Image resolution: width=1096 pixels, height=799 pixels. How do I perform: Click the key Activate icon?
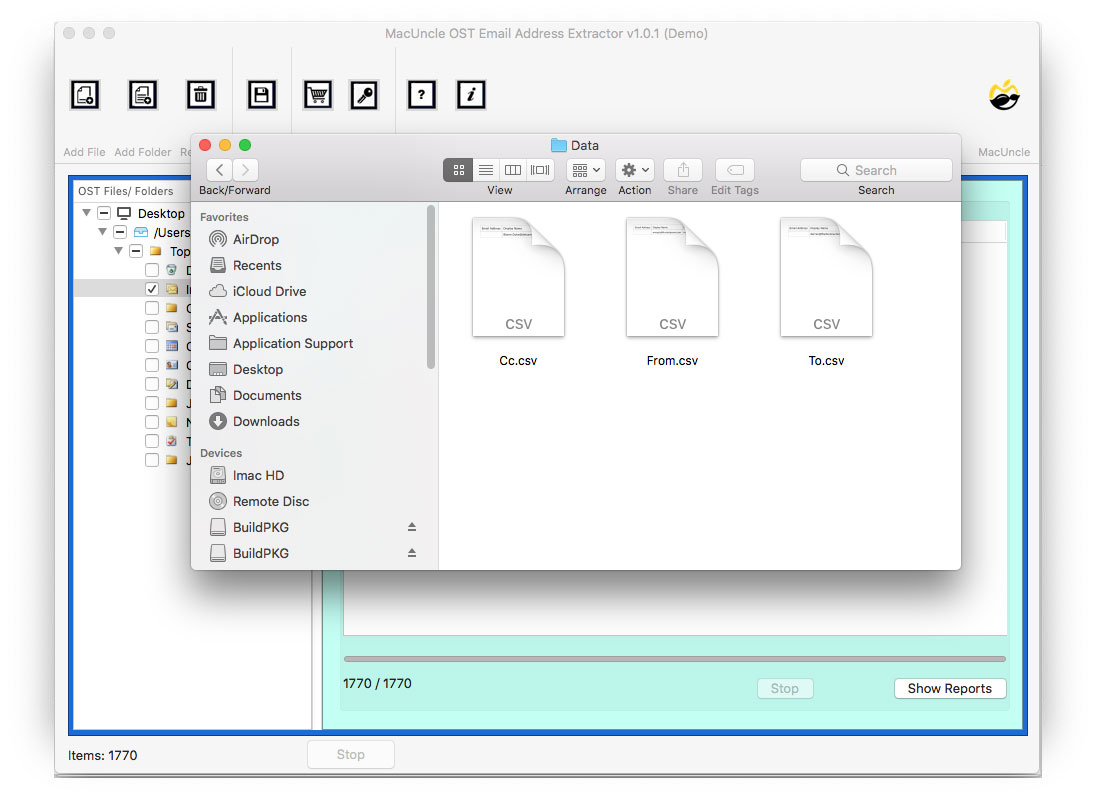(x=364, y=94)
